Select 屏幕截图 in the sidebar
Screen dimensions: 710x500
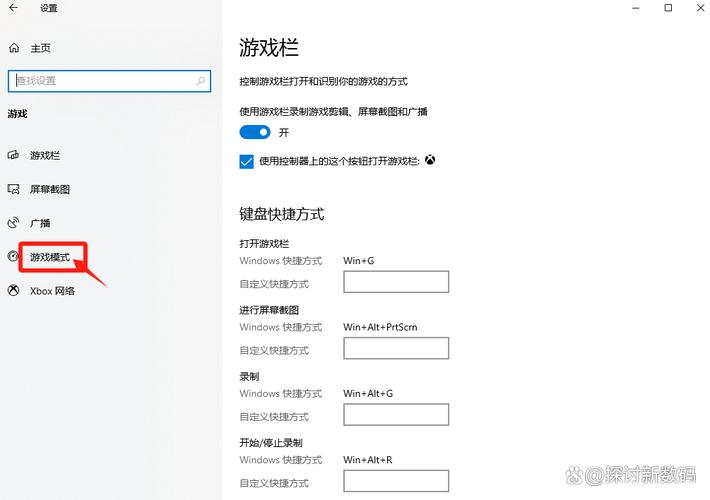pos(50,189)
